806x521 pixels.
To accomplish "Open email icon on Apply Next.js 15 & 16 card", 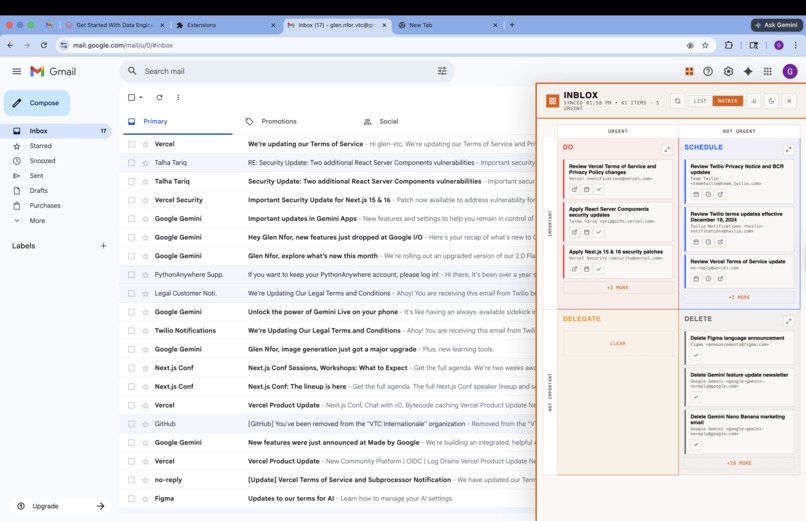I will 574,269.
